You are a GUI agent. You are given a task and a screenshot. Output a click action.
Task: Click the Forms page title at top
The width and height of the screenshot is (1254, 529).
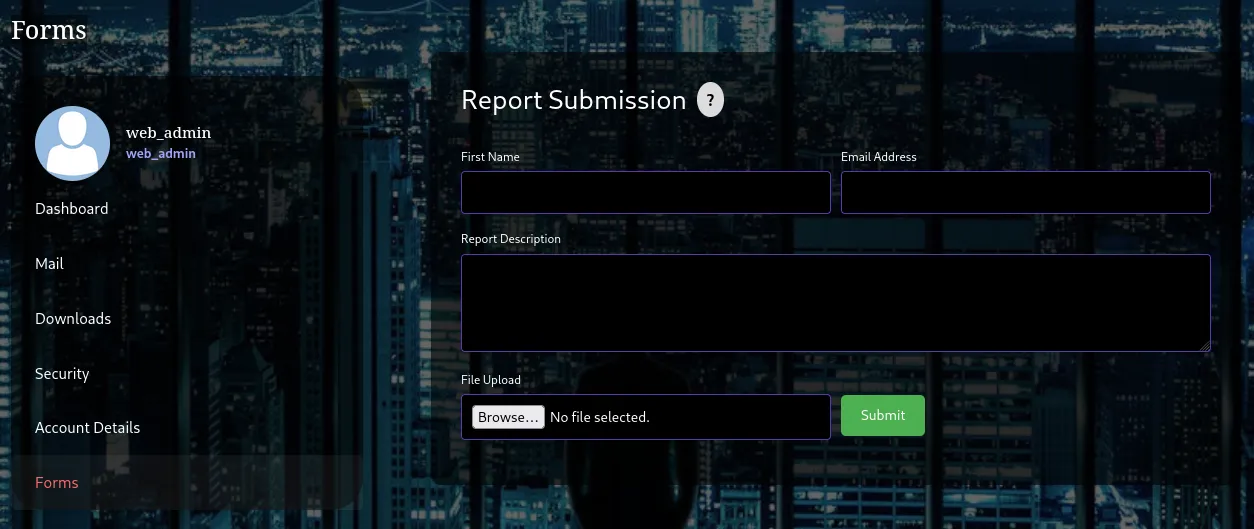[x=49, y=30]
